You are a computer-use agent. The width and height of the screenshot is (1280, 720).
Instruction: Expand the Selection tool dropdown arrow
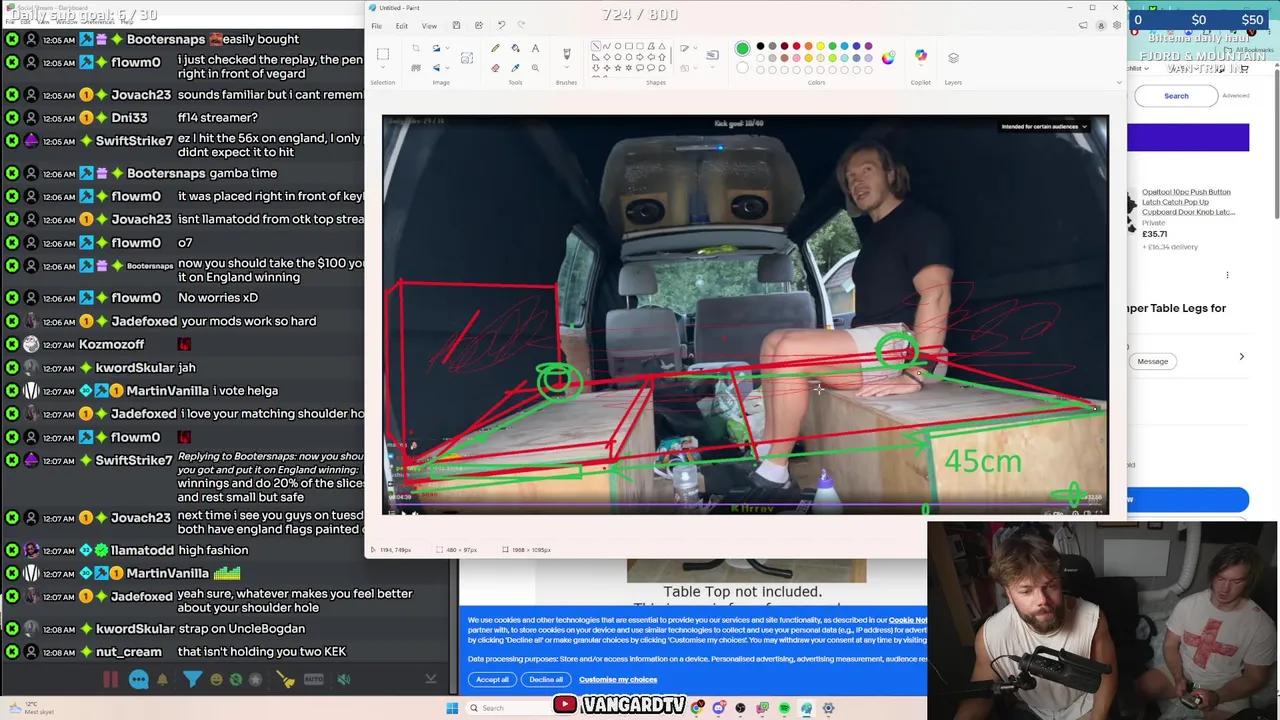point(383,67)
